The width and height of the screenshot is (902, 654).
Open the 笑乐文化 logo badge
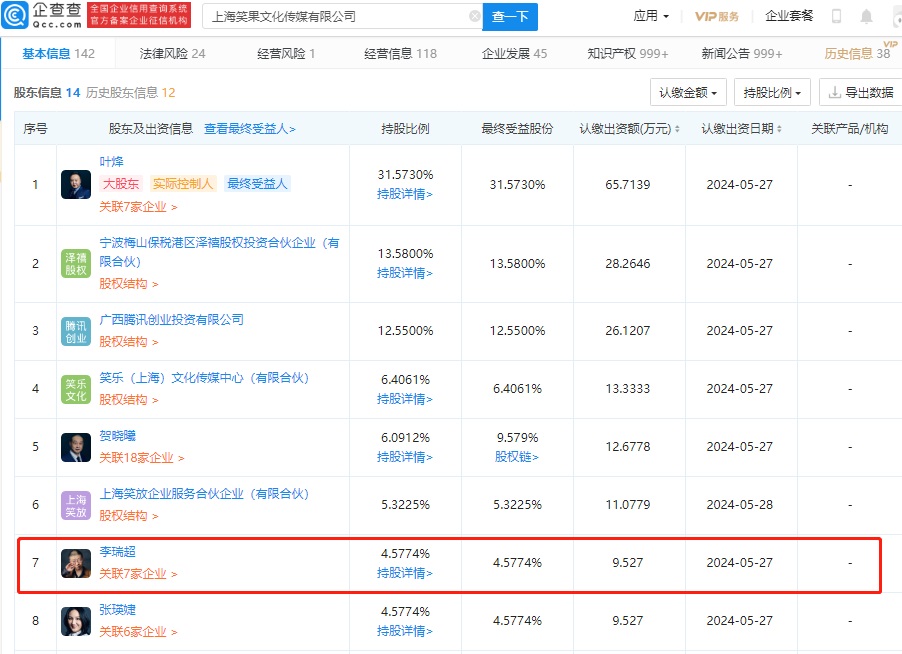point(76,389)
